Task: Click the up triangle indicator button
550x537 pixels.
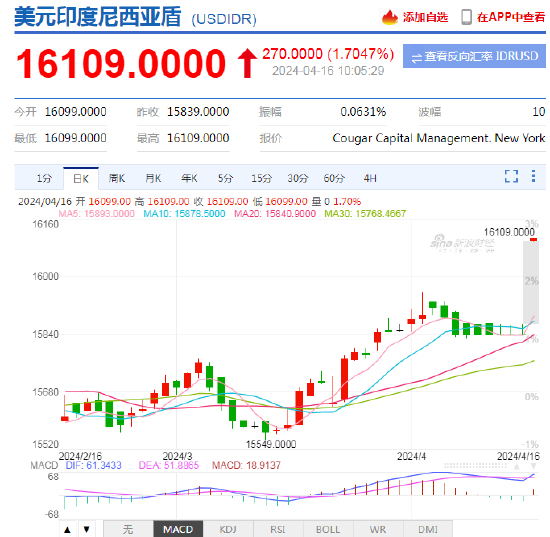Action: click(68, 530)
